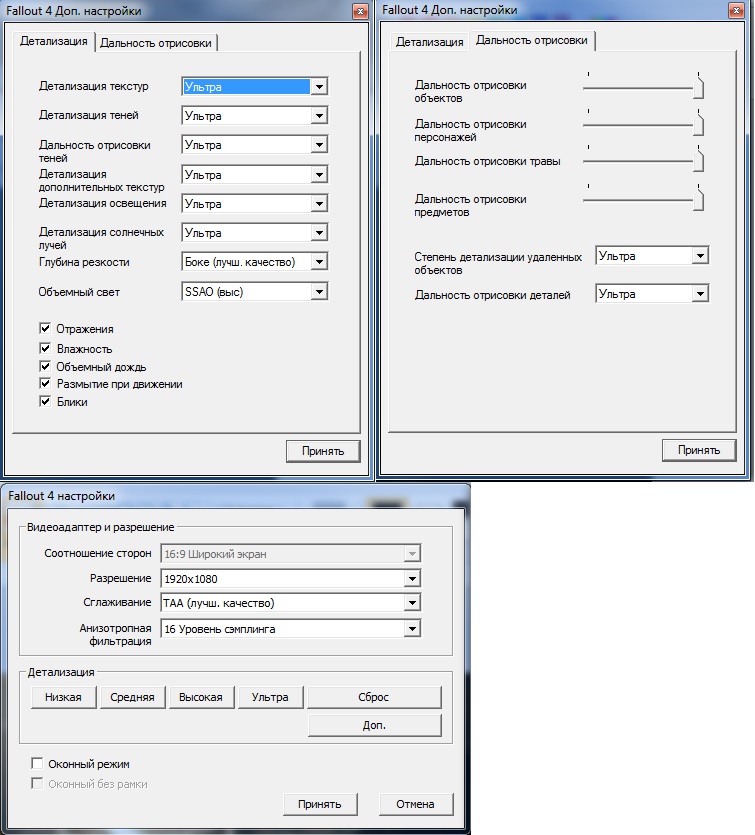
Task: Select Низкая detail preset
Action: pos(63,697)
